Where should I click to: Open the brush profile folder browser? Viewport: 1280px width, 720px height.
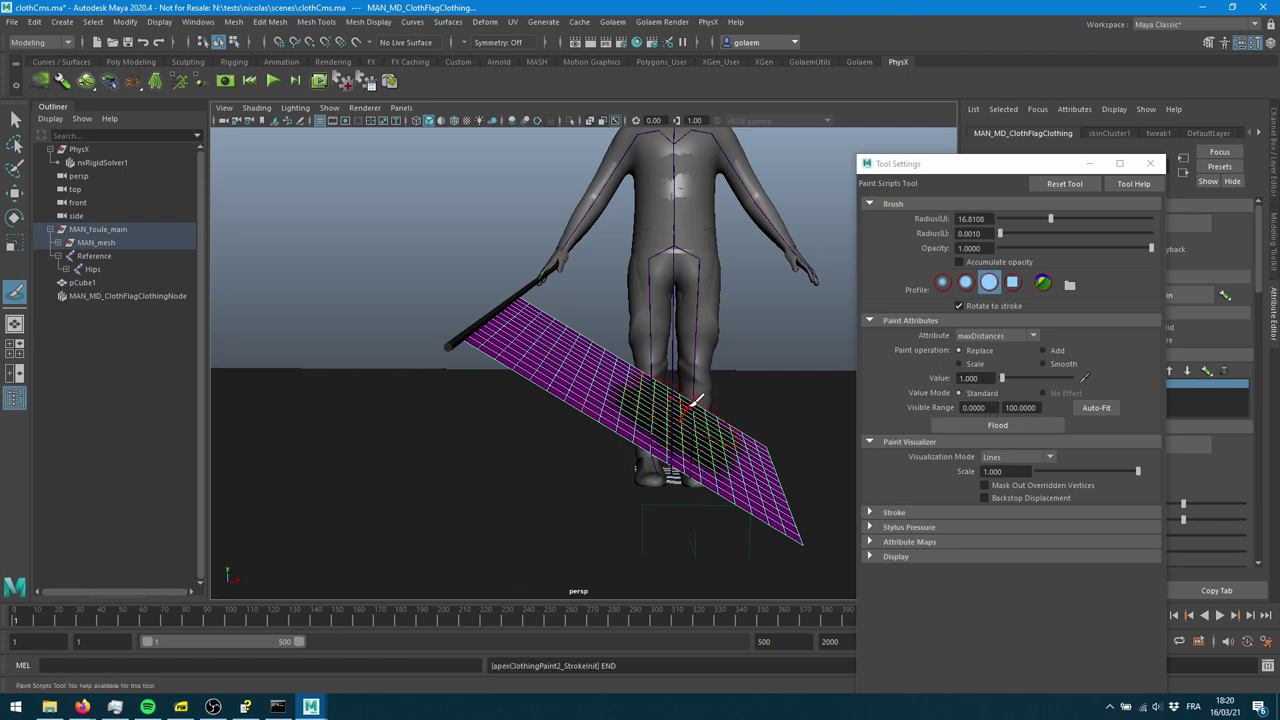click(x=1069, y=285)
